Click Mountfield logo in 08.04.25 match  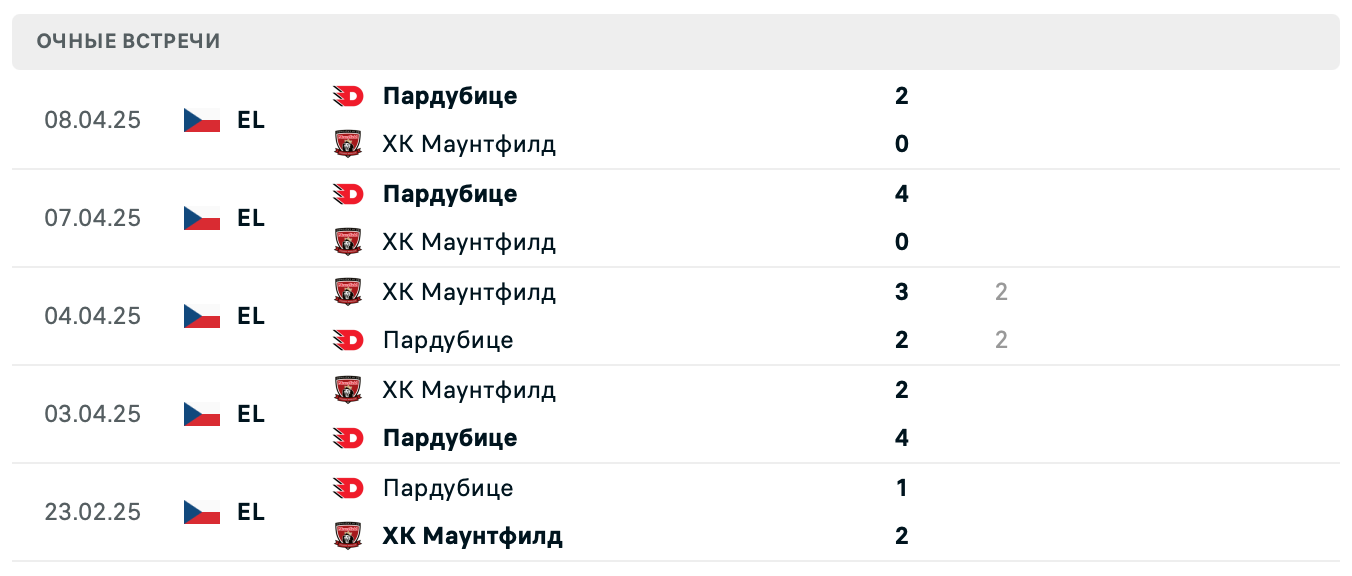coord(348,144)
